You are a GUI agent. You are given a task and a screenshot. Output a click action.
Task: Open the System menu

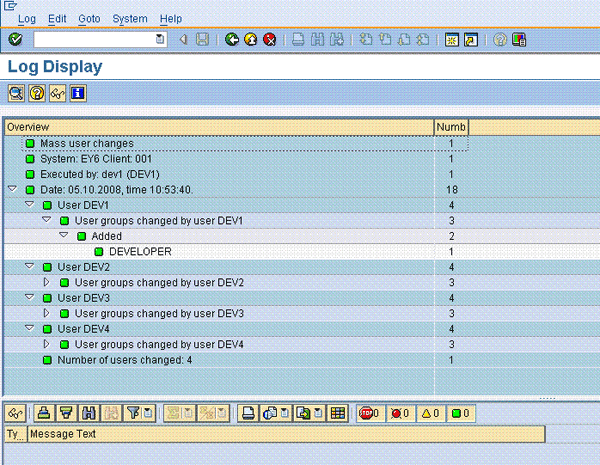pos(129,18)
